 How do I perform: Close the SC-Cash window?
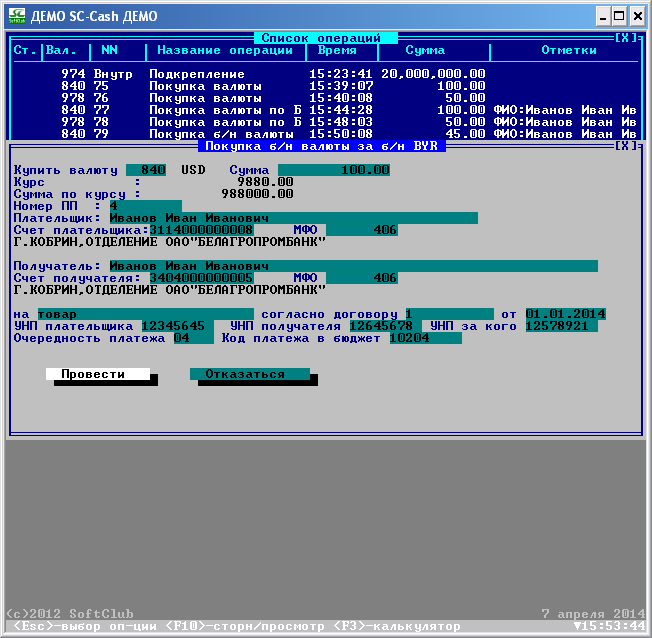(637, 17)
